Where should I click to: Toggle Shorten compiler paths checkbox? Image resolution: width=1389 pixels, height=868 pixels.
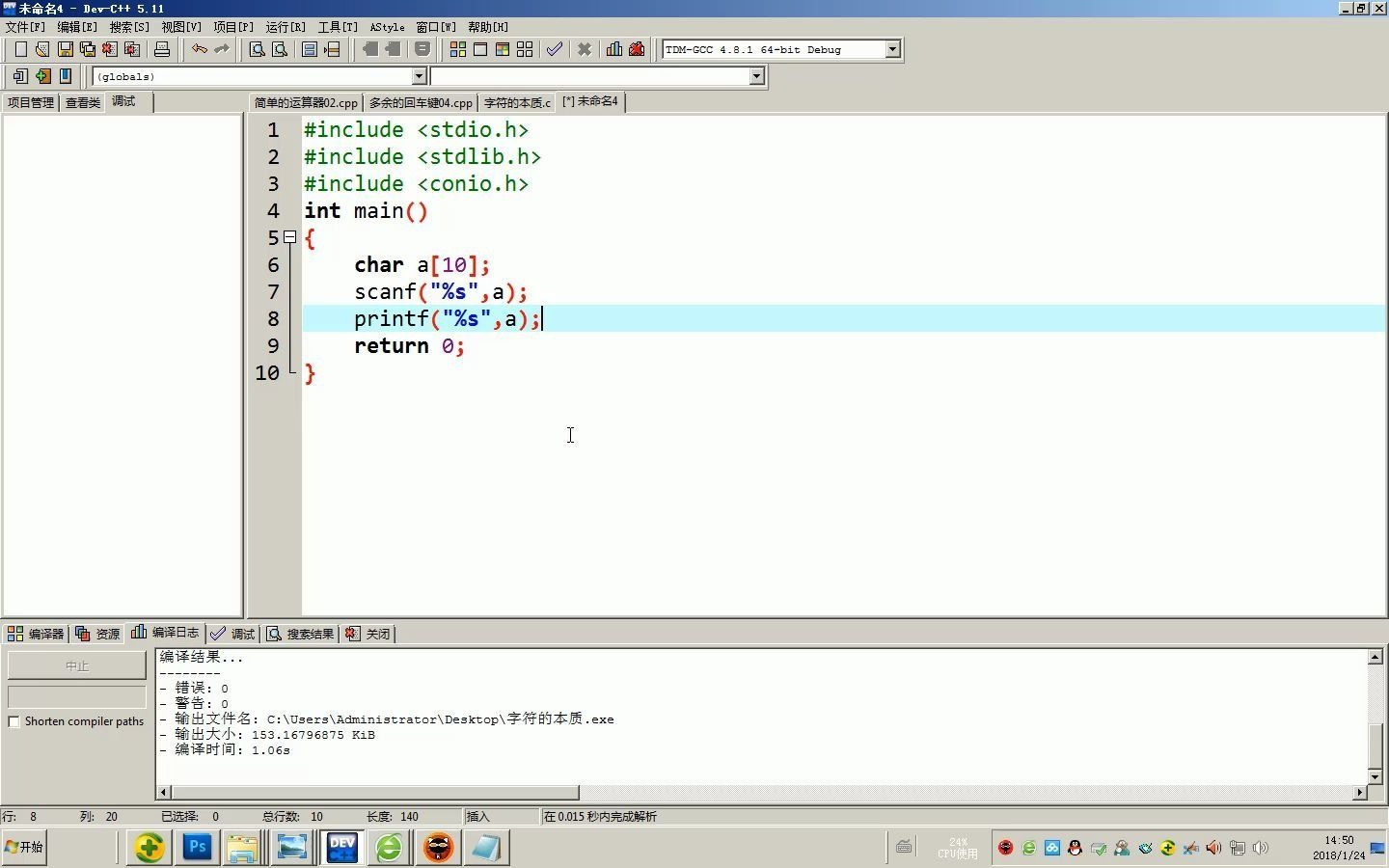coord(14,721)
